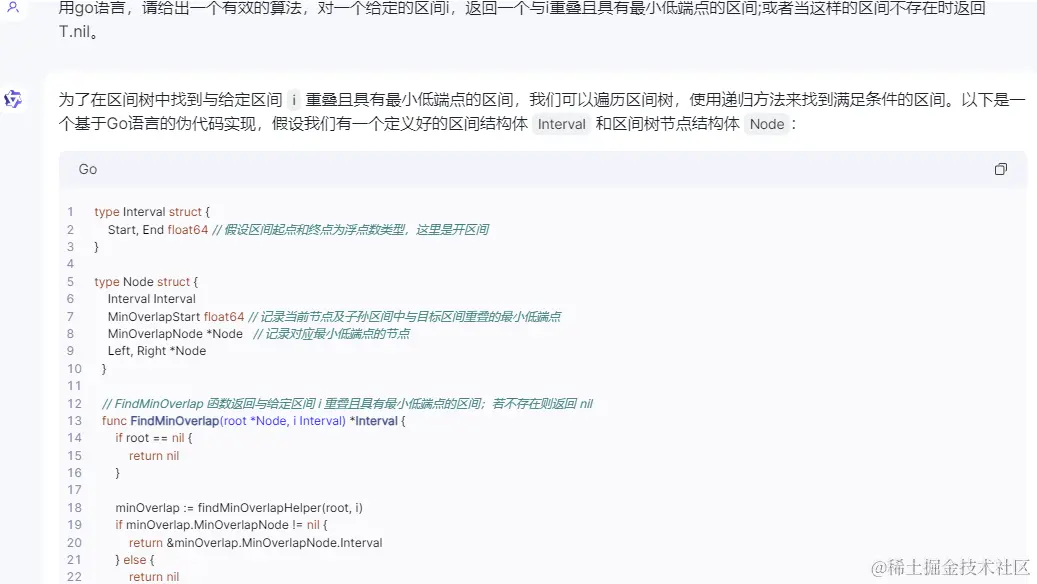This screenshot has height=584, width=1037.
Task: Click the inline code chip labeled Node
Action: 765,125
